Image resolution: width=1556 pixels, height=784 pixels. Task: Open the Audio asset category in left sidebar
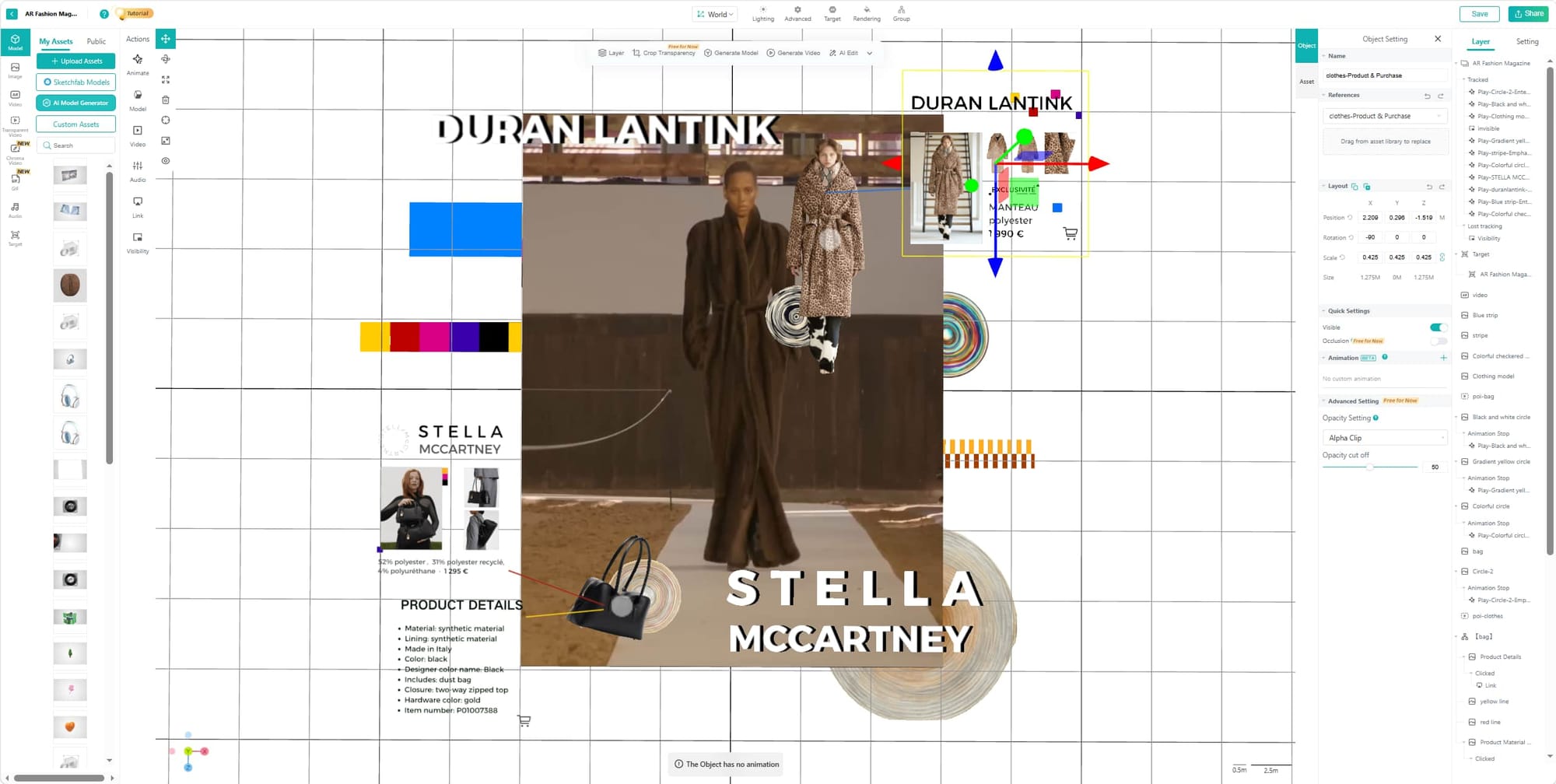coord(15,210)
